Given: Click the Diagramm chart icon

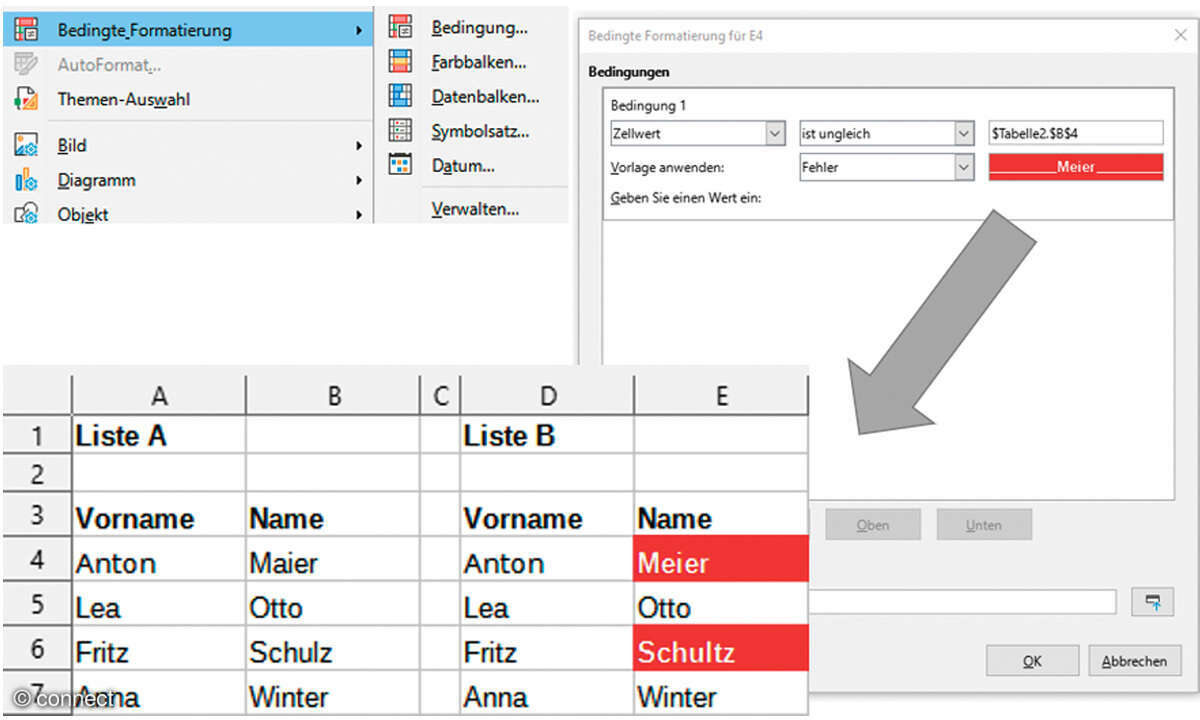Looking at the screenshot, I should (x=26, y=180).
